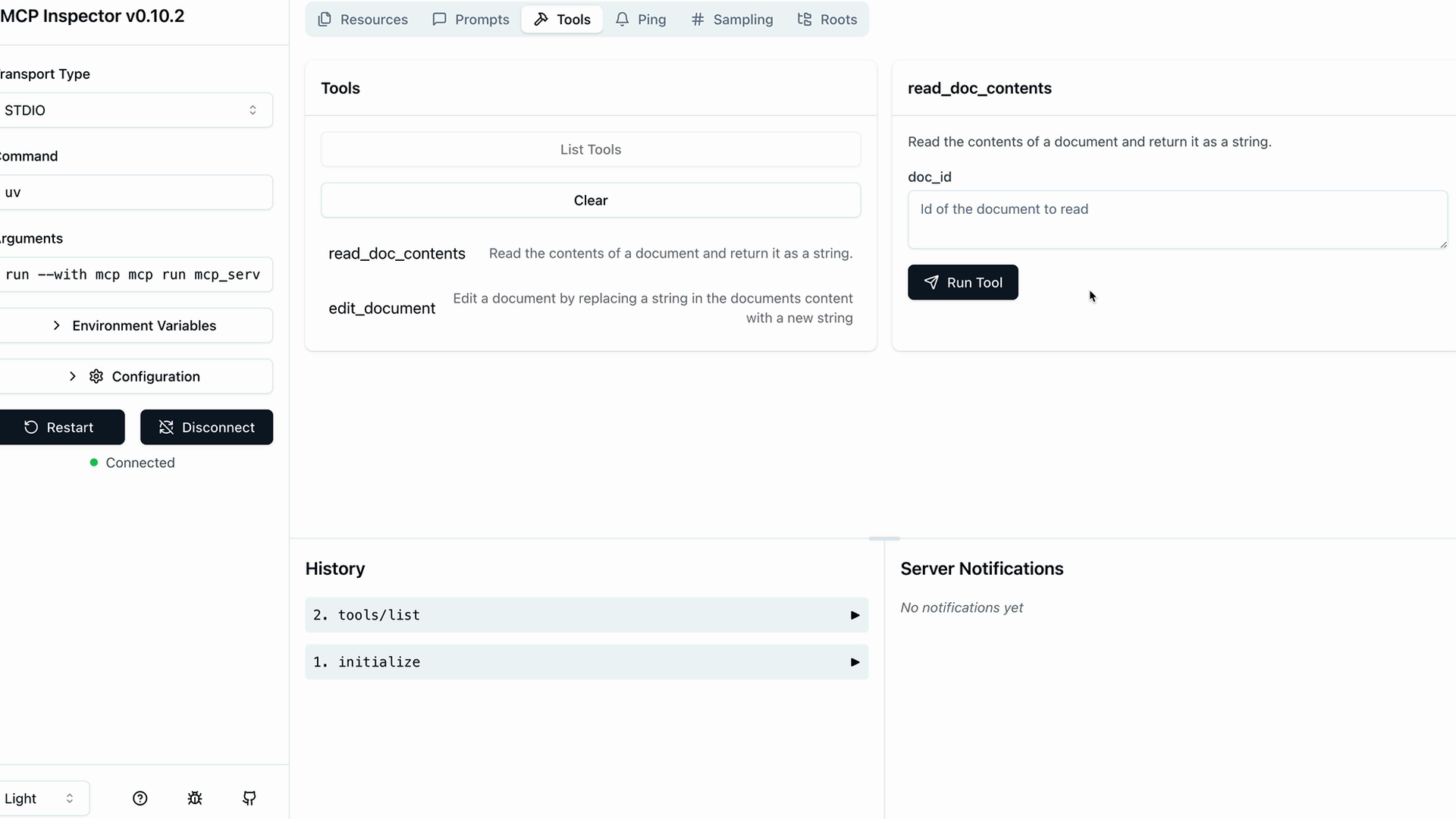Screen dimensions: 1456x819
Task: Open the Light theme dropdown
Action: pos(42,798)
